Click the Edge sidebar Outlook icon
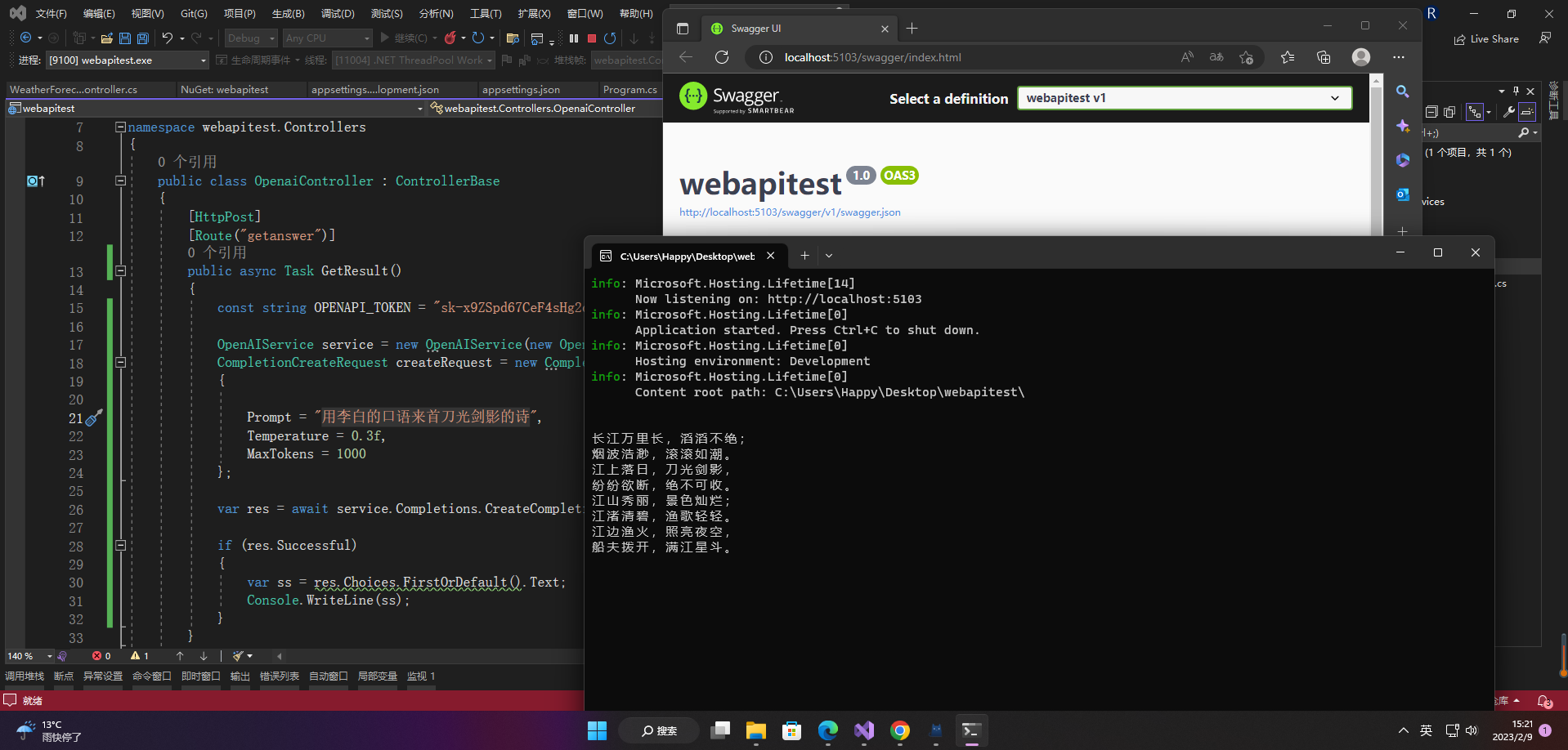Screen dimensions: 1568x750 [1403, 194]
